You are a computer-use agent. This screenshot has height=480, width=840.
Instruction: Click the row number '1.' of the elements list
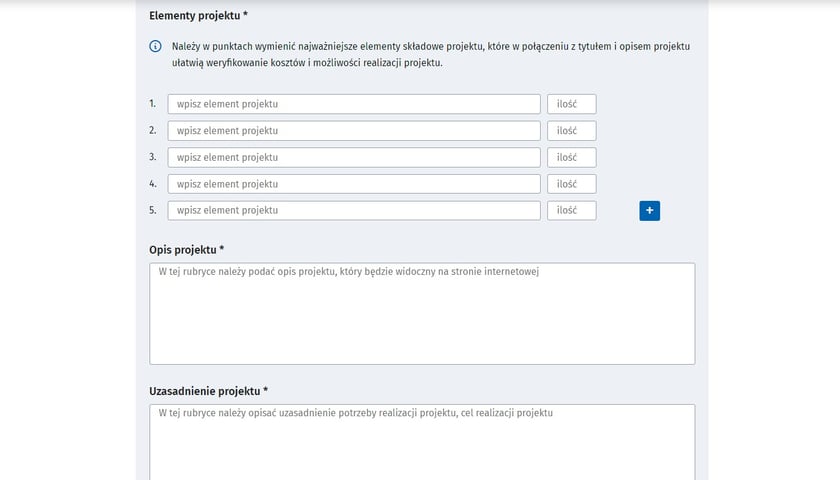click(x=153, y=103)
